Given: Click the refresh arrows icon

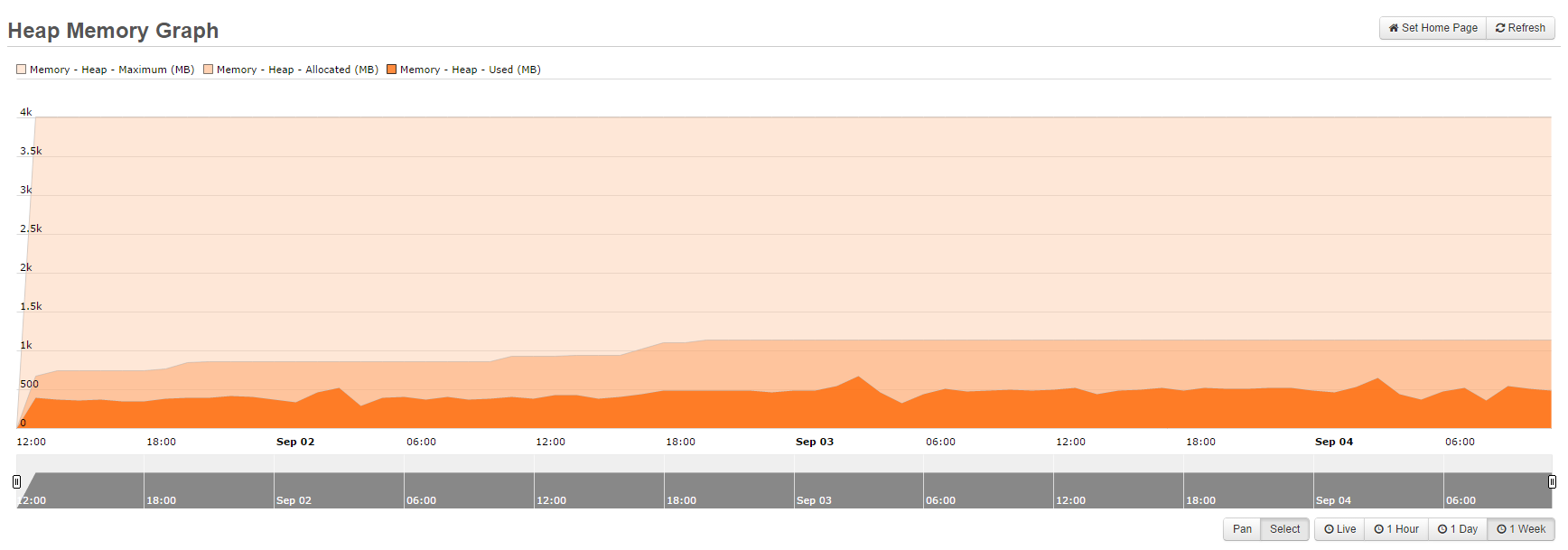Looking at the screenshot, I should pos(1500,28).
